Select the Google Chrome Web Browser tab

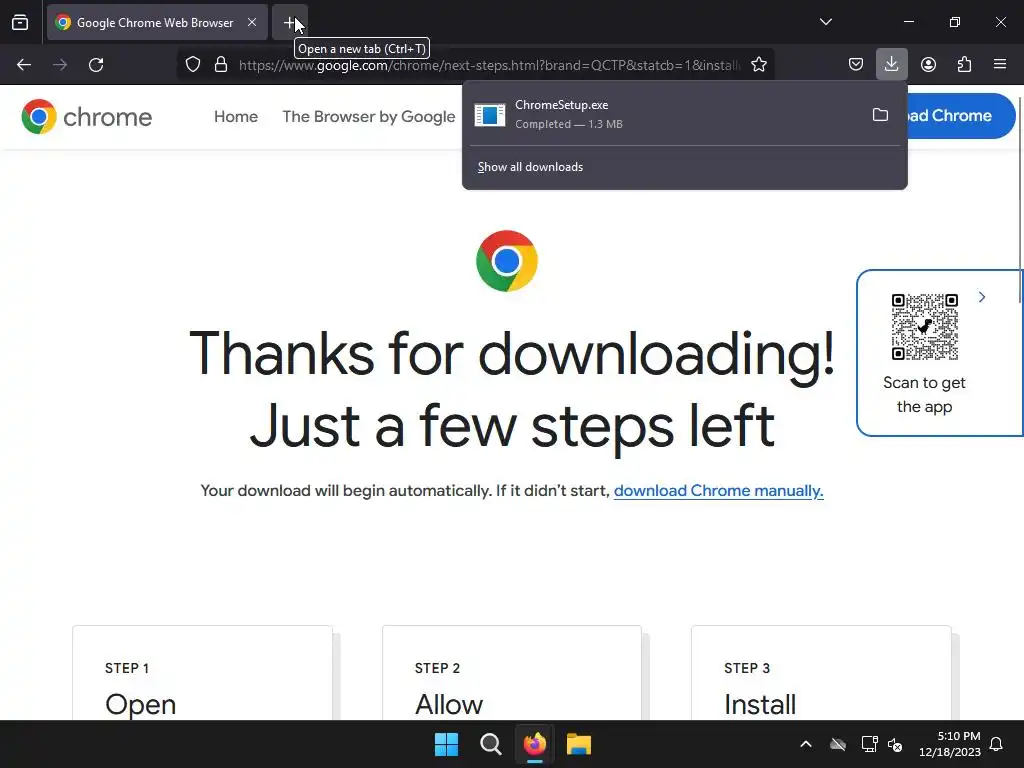tap(157, 23)
